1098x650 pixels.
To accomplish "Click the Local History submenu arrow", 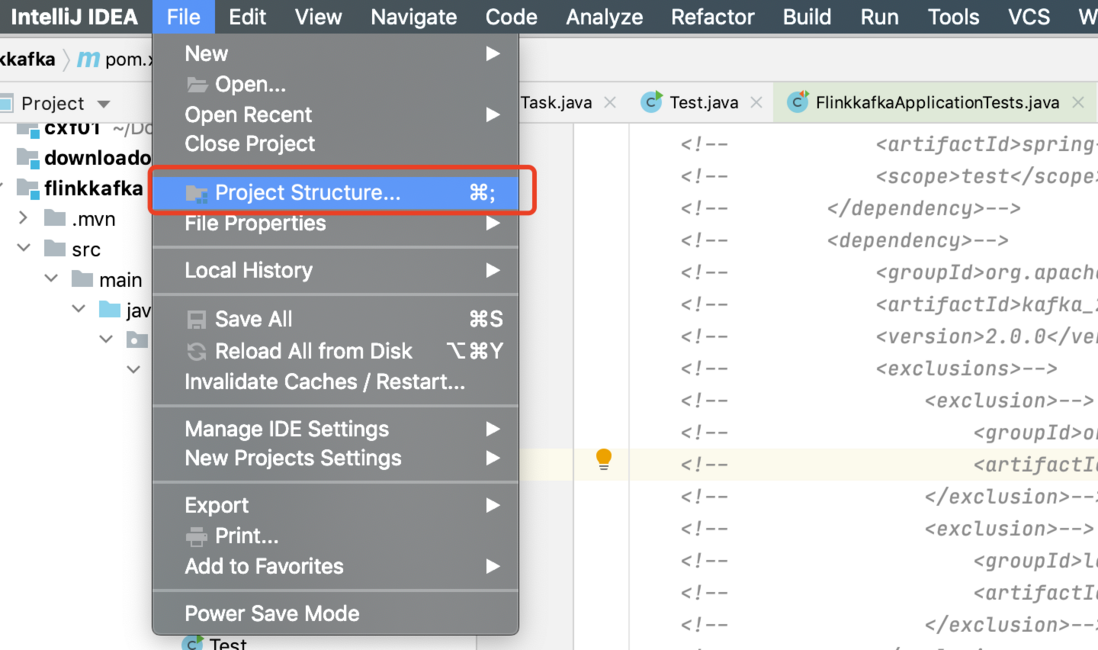I will point(493,270).
